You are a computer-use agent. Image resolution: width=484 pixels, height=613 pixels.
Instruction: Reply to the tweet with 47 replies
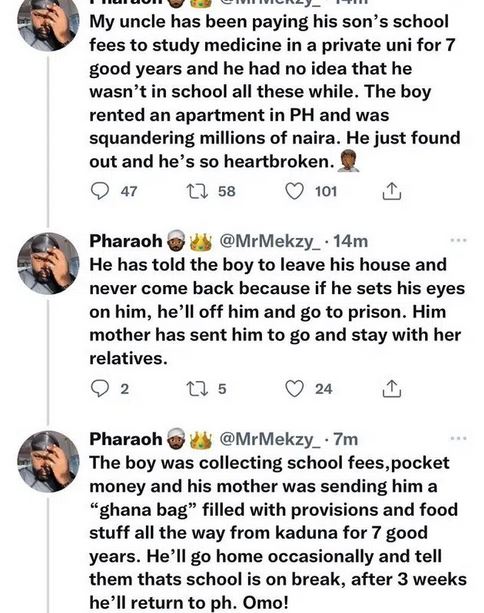[x=100, y=192]
